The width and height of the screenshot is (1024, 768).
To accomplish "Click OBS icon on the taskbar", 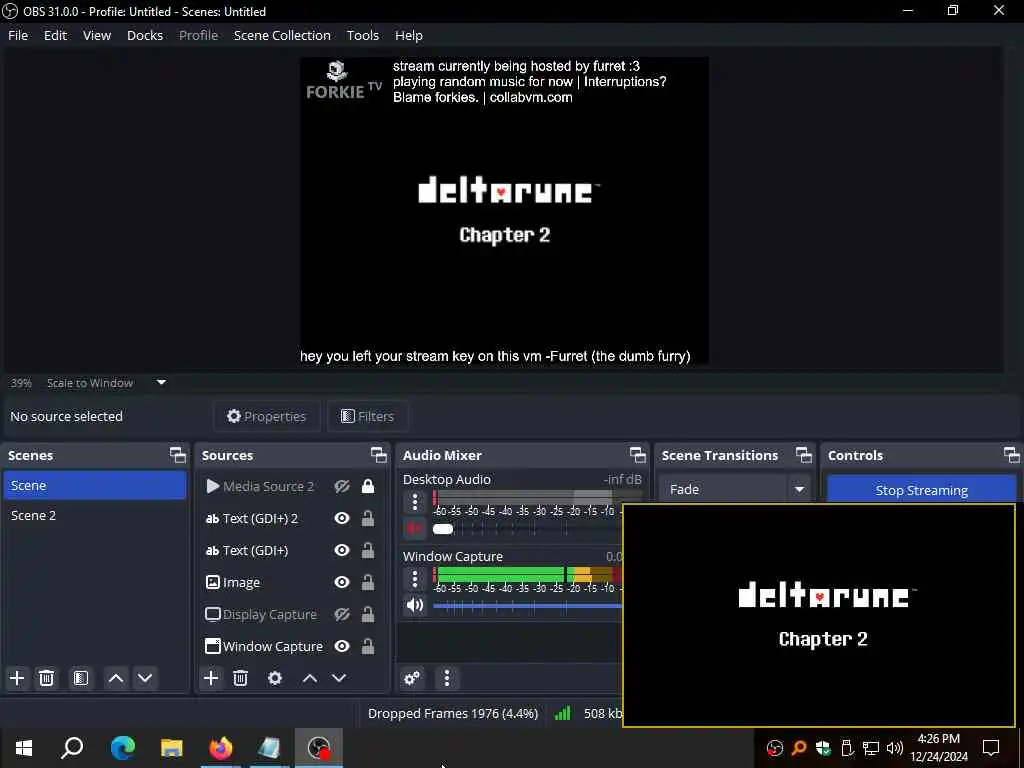I will (x=319, y=748).
